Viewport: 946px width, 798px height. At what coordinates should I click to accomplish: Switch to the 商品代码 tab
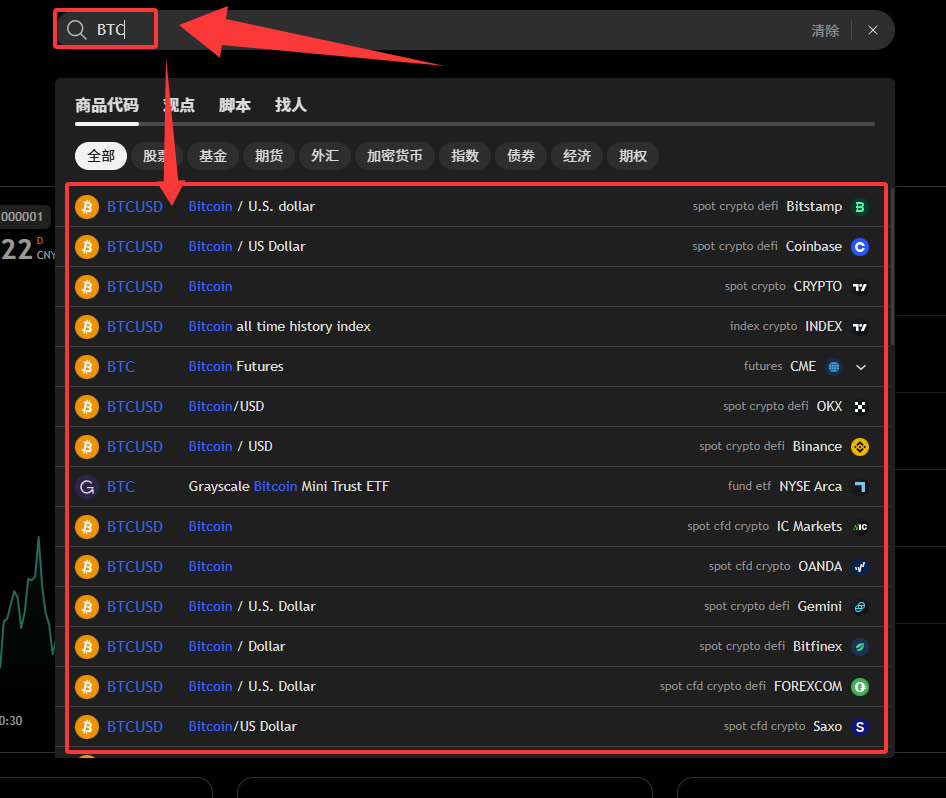pyautogui.click(x=107, y=105)
